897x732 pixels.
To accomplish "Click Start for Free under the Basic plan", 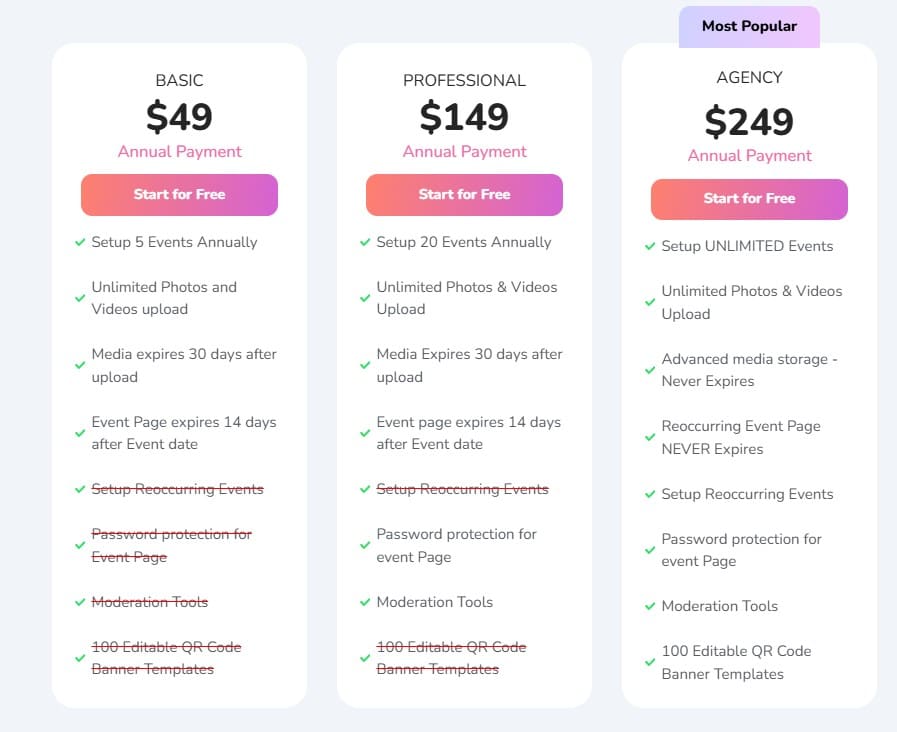I will [179, 195].
